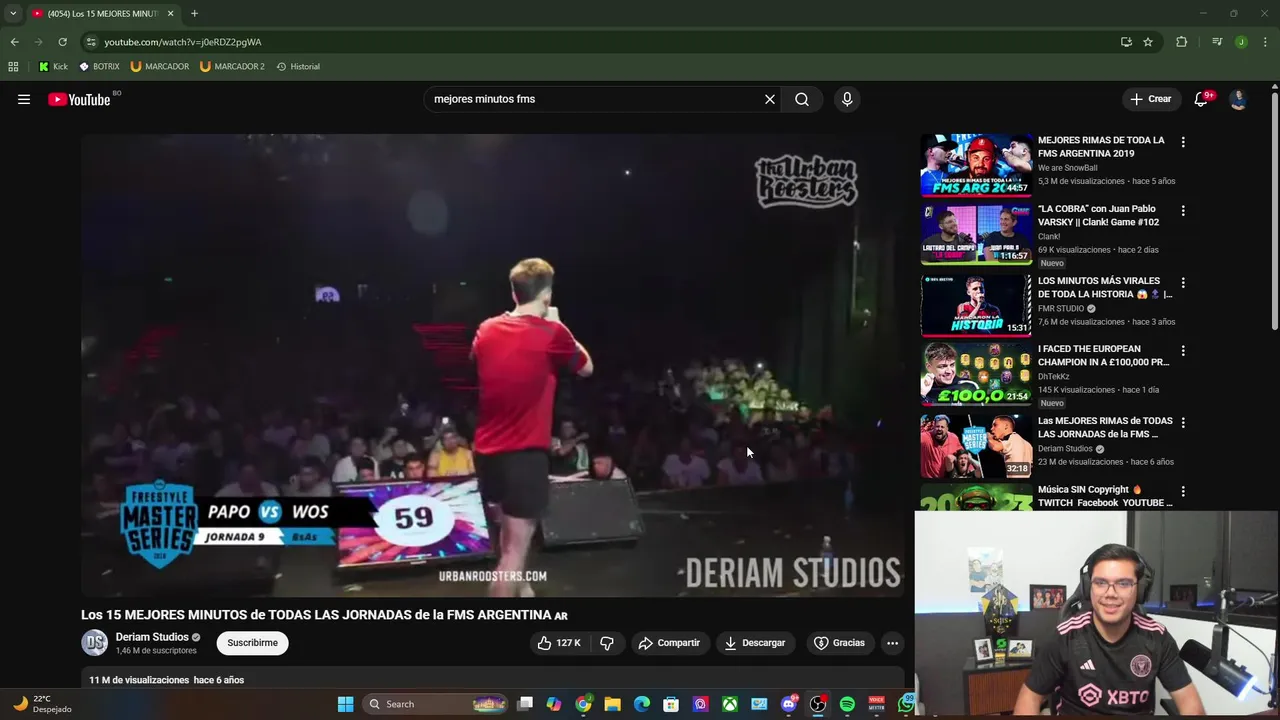Open the MARCADOR bookmark
Image resolution: width=1280 pixels, height=720 pixels.
[160, 67]
